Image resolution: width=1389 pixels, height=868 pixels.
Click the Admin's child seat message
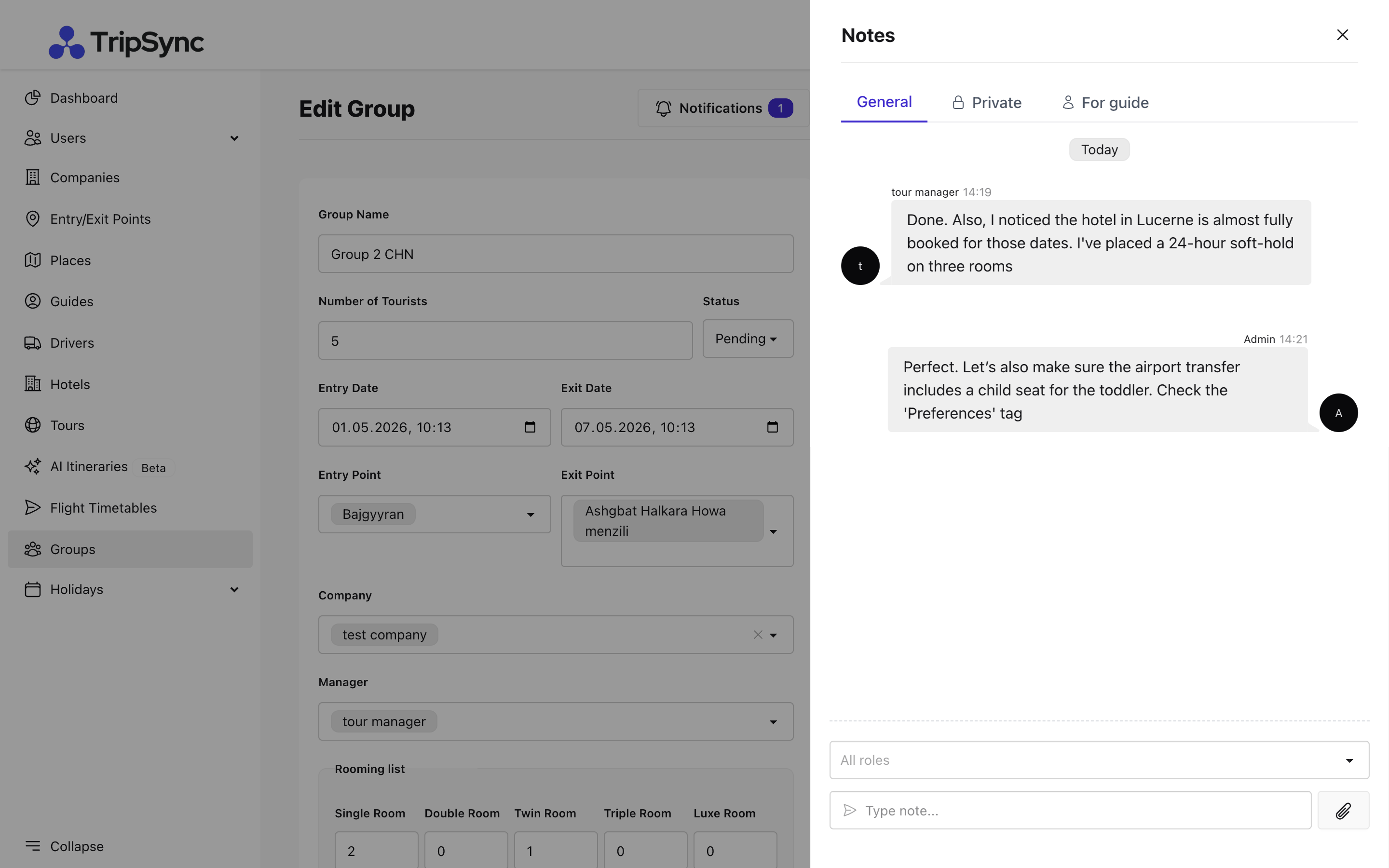point(1097,390)
